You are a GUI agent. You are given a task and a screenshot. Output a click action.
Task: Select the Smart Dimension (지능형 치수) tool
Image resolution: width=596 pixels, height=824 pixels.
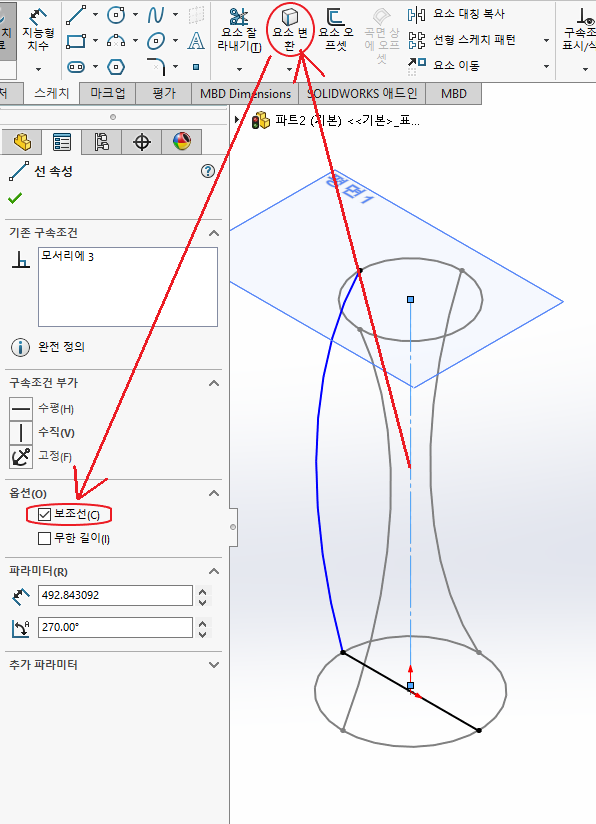point(38,30)
